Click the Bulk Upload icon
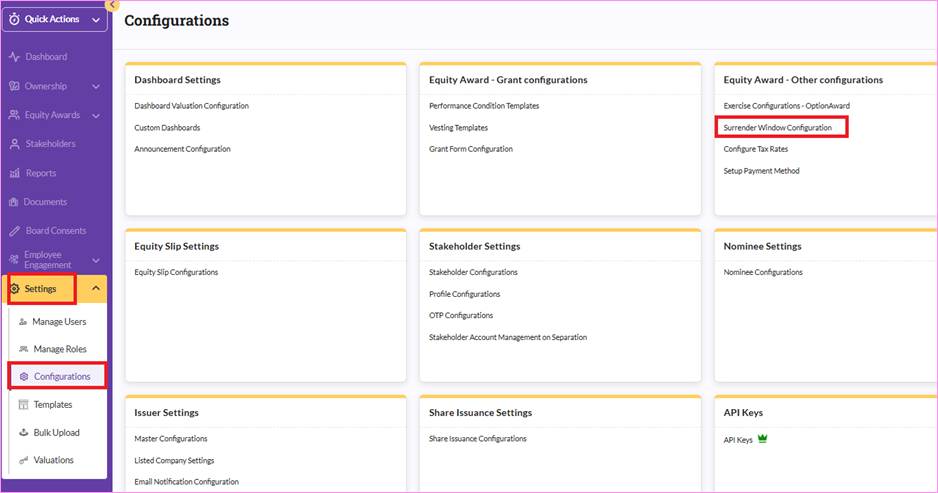The height and width of the screenshot is (493, 938). coord(23,432)
